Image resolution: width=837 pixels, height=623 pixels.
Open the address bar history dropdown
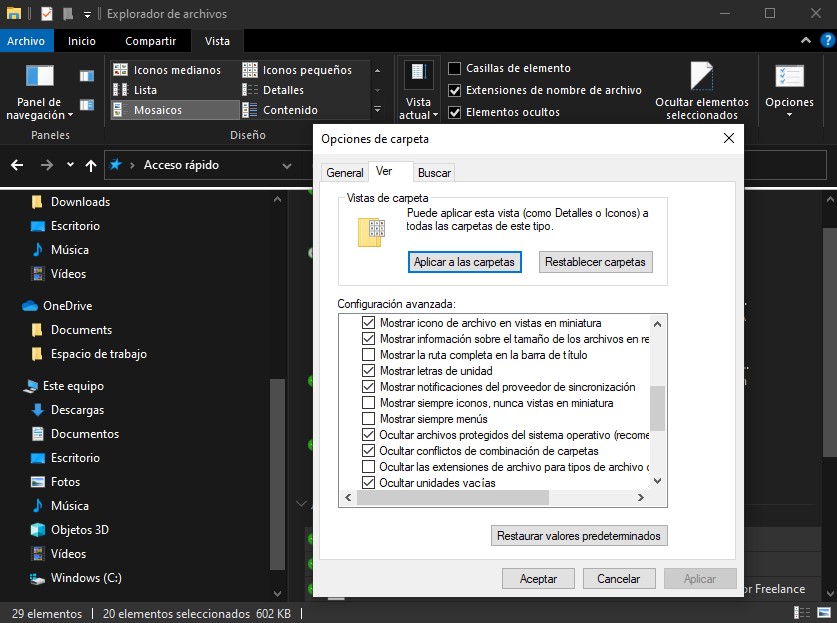tap(287, 165)
